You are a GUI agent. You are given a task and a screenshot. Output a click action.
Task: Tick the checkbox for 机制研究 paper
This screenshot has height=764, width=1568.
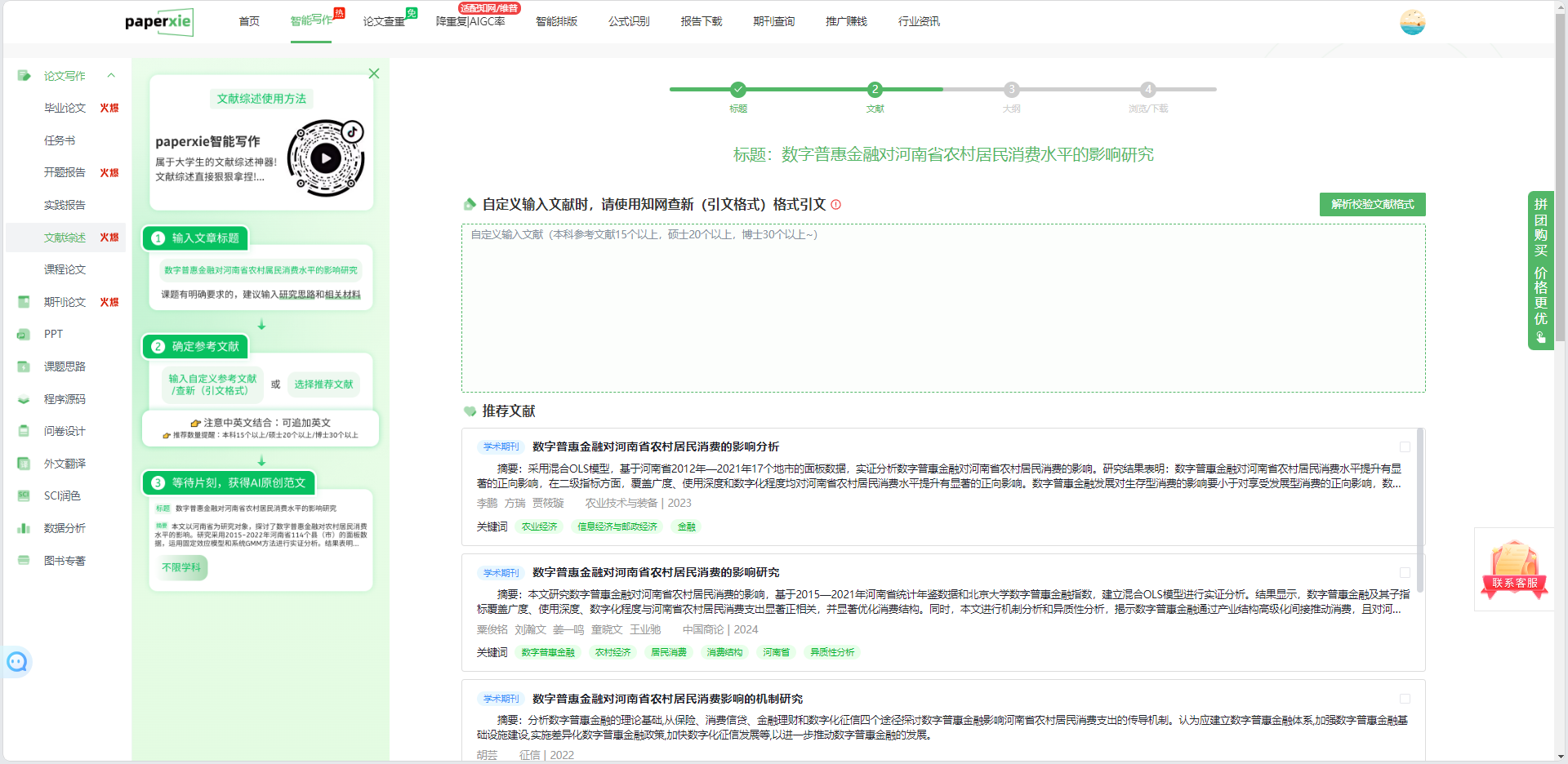point(1405,699)
